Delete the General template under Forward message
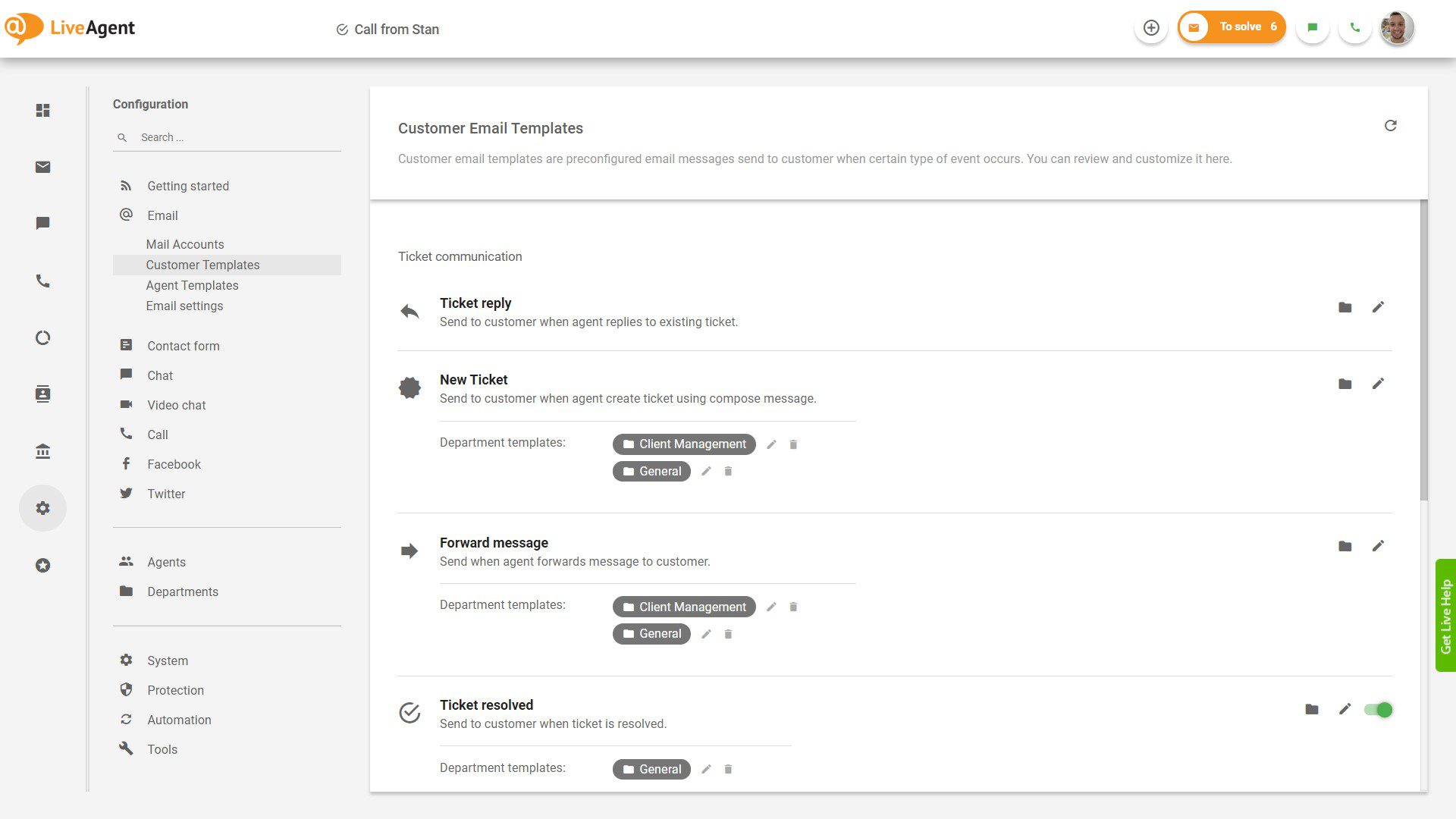The height and width of the screenshot is (819, 1456). click(x=727, y=634)
